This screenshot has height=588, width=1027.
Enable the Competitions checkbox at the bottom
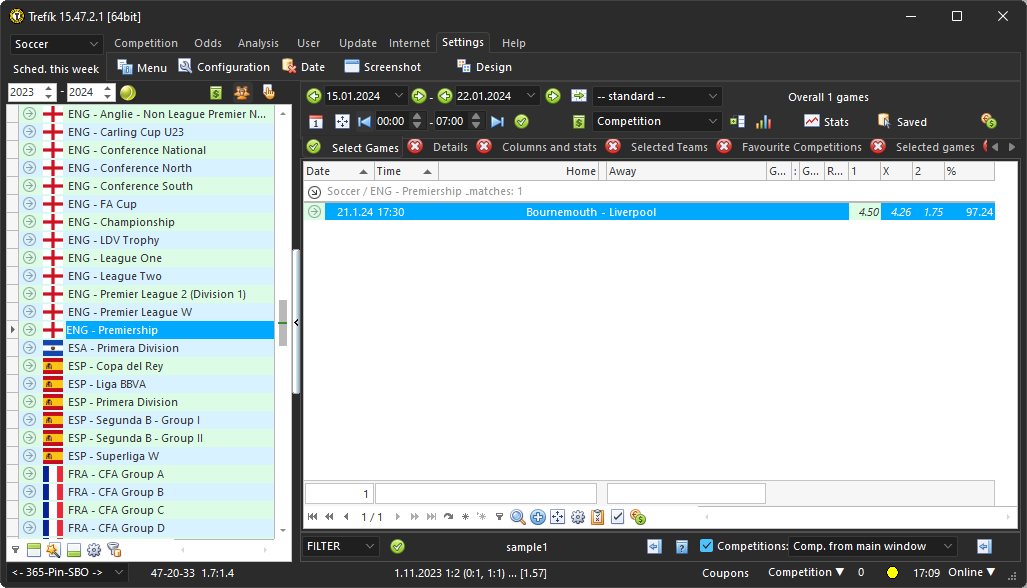707,546
